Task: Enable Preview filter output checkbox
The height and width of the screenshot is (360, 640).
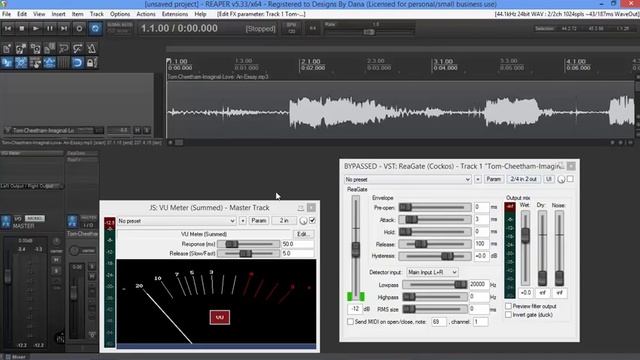Action: coord(509,306)
